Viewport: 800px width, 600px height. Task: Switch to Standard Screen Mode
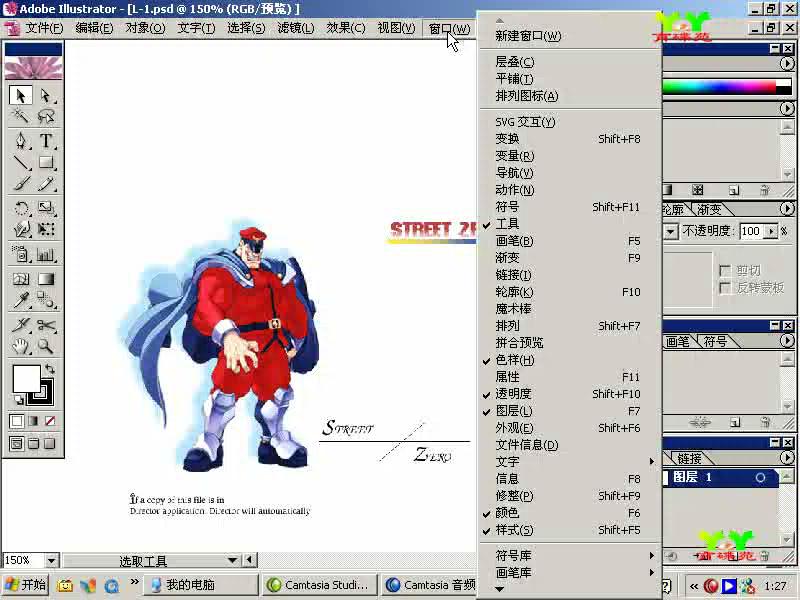(17, 443)
